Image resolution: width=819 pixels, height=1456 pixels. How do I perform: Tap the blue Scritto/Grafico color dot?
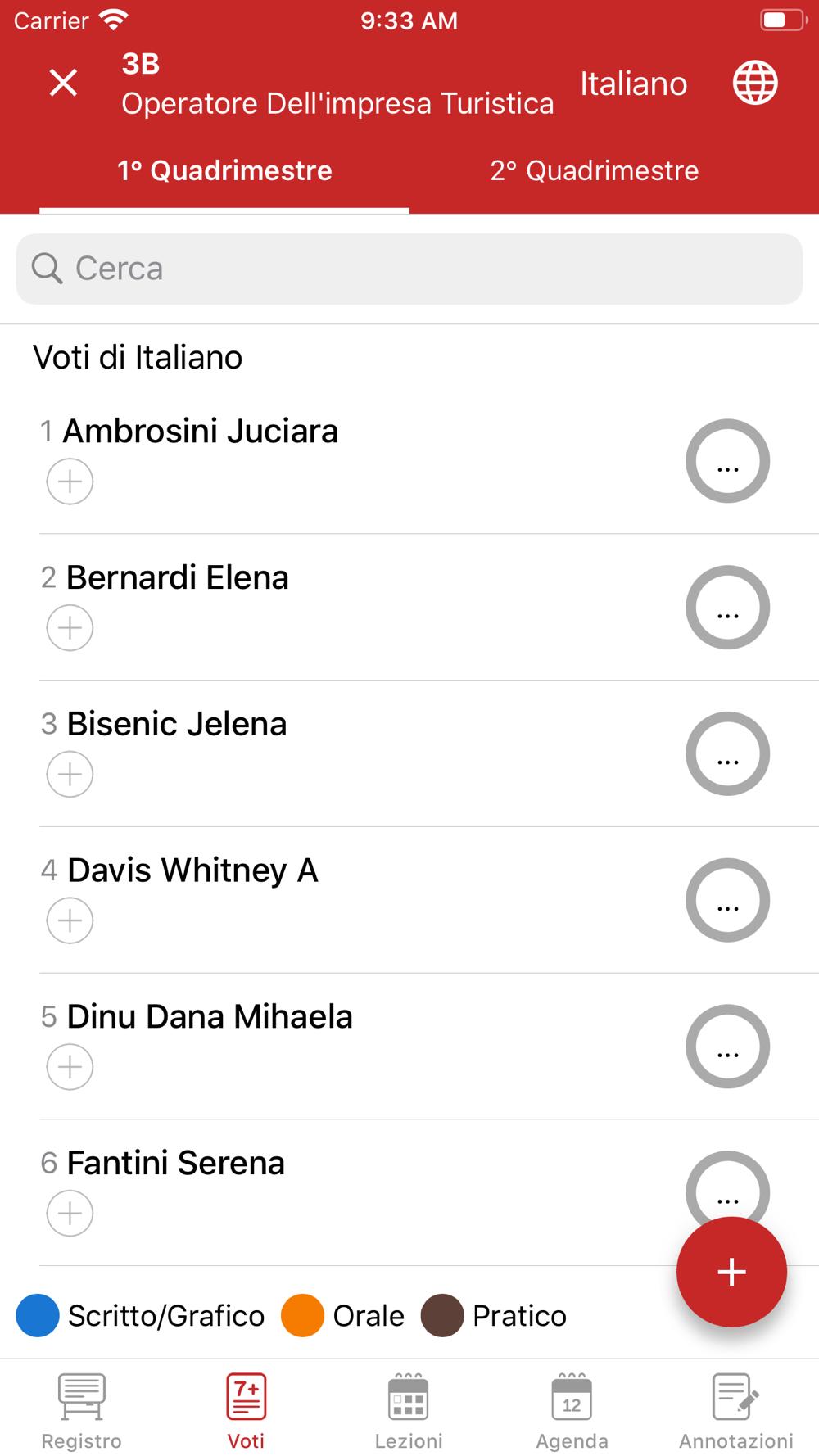(38, 1315)
